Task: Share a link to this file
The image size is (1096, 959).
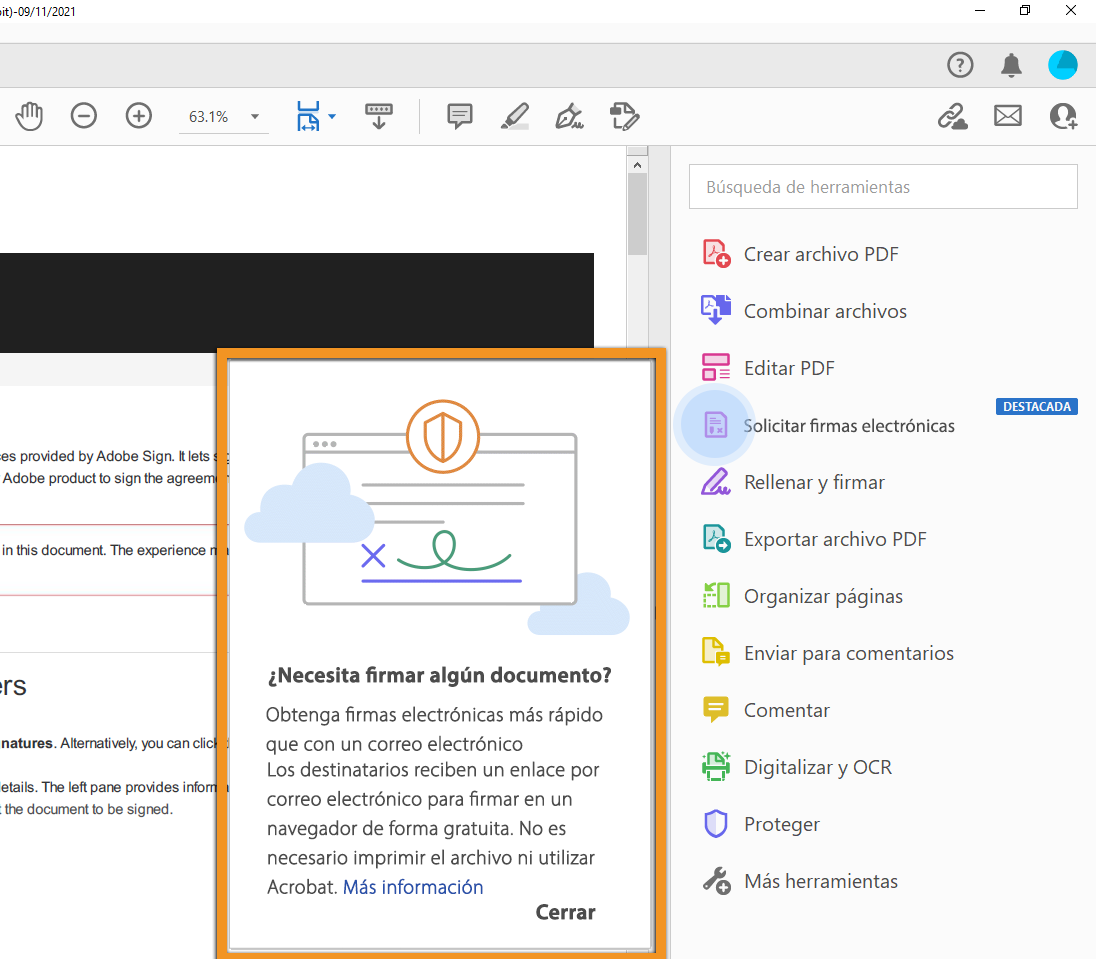Action: click(x=953, y=116)
